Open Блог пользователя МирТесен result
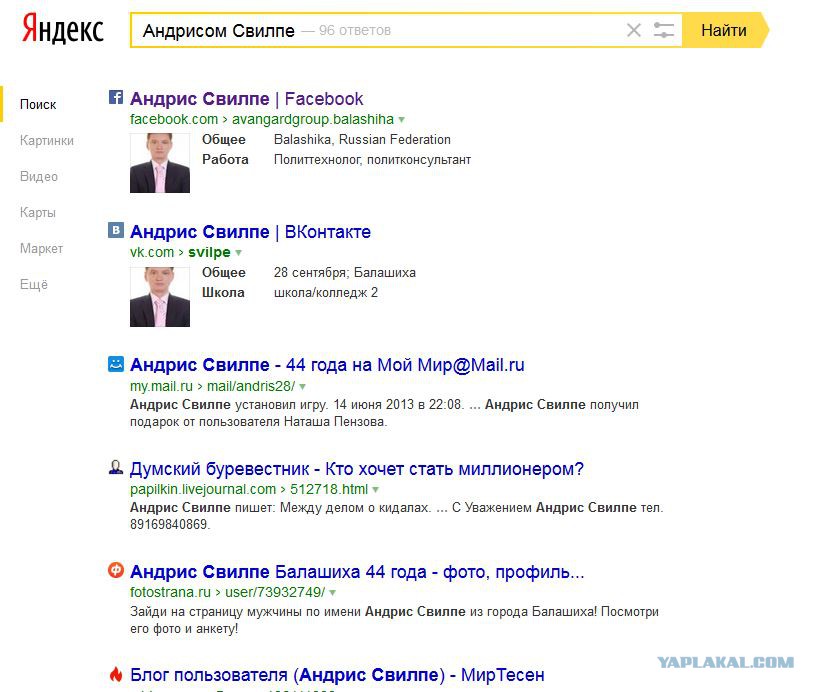The height and width of the screenshot is (692, 820). pyautogui.click(x=337, y=675)
